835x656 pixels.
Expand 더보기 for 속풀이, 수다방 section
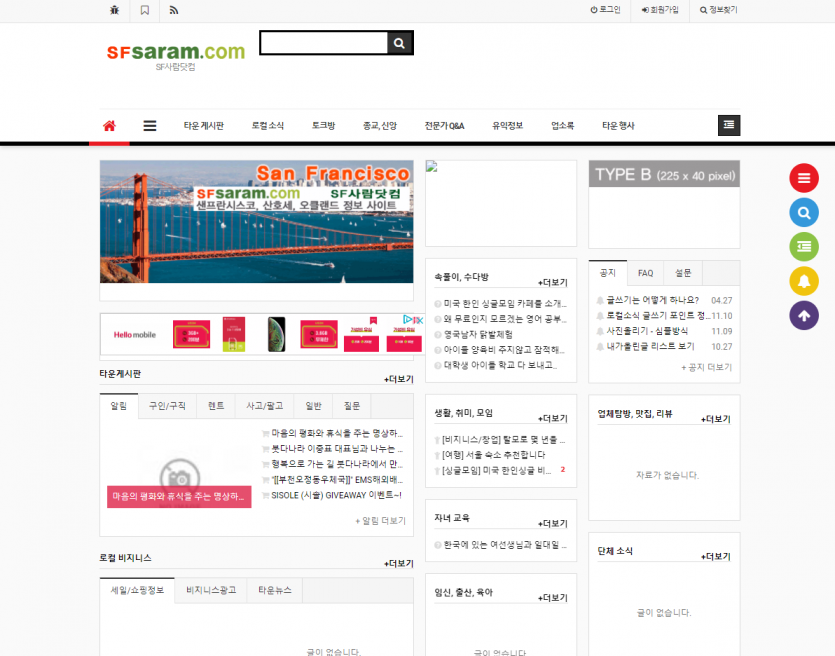[x=552, y=282]
